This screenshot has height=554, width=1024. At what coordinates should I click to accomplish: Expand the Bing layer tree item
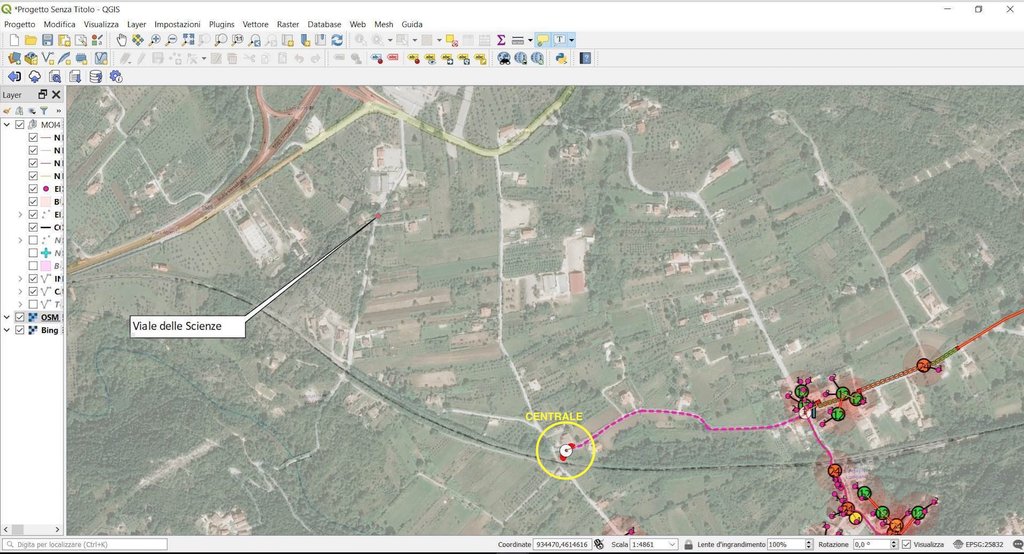pyautogui.click(x=8, y=330)
